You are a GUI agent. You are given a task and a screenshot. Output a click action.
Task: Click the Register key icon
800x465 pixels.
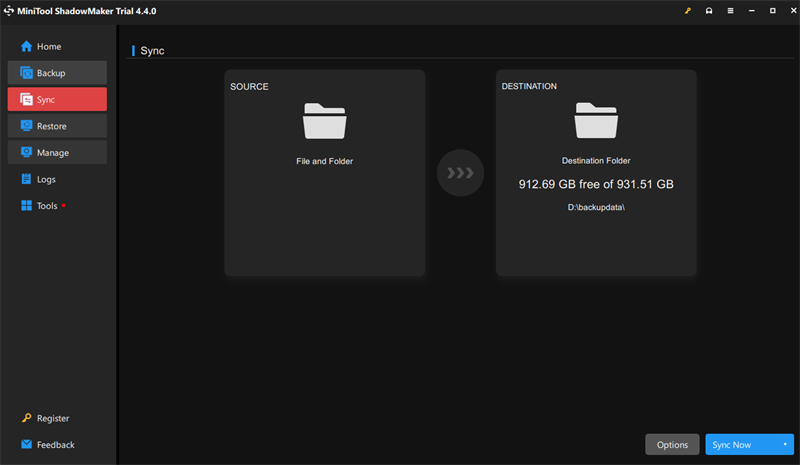[26, 418]
